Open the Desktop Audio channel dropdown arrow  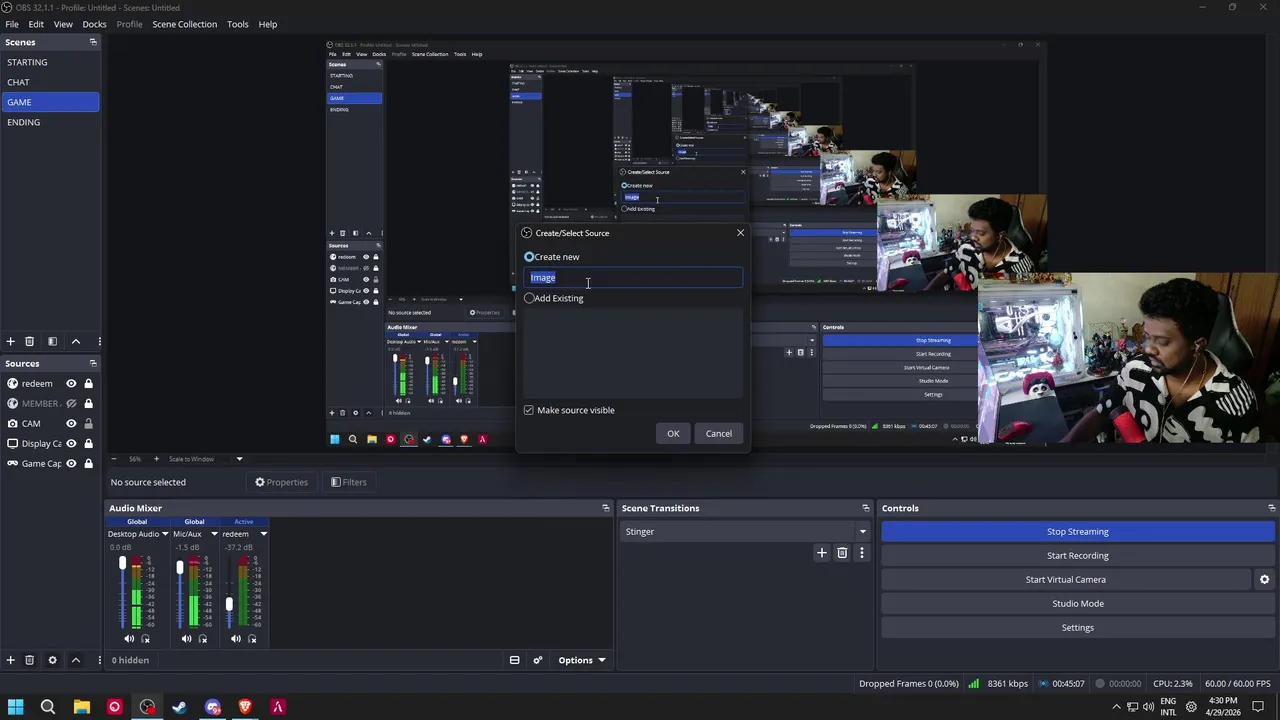[165, 534]
